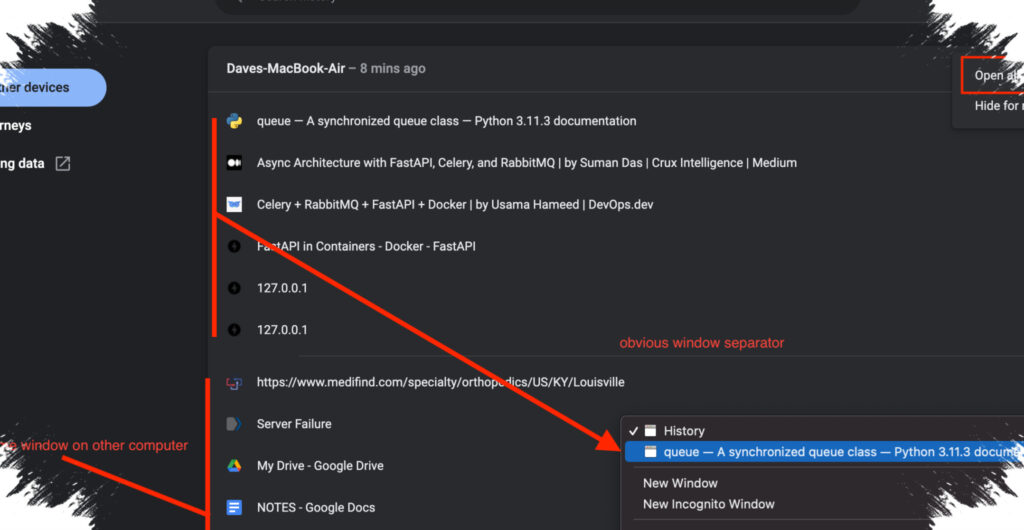Choose New Window from the menu
This screenshot has height=530, width=1024.
click(680, 483)
